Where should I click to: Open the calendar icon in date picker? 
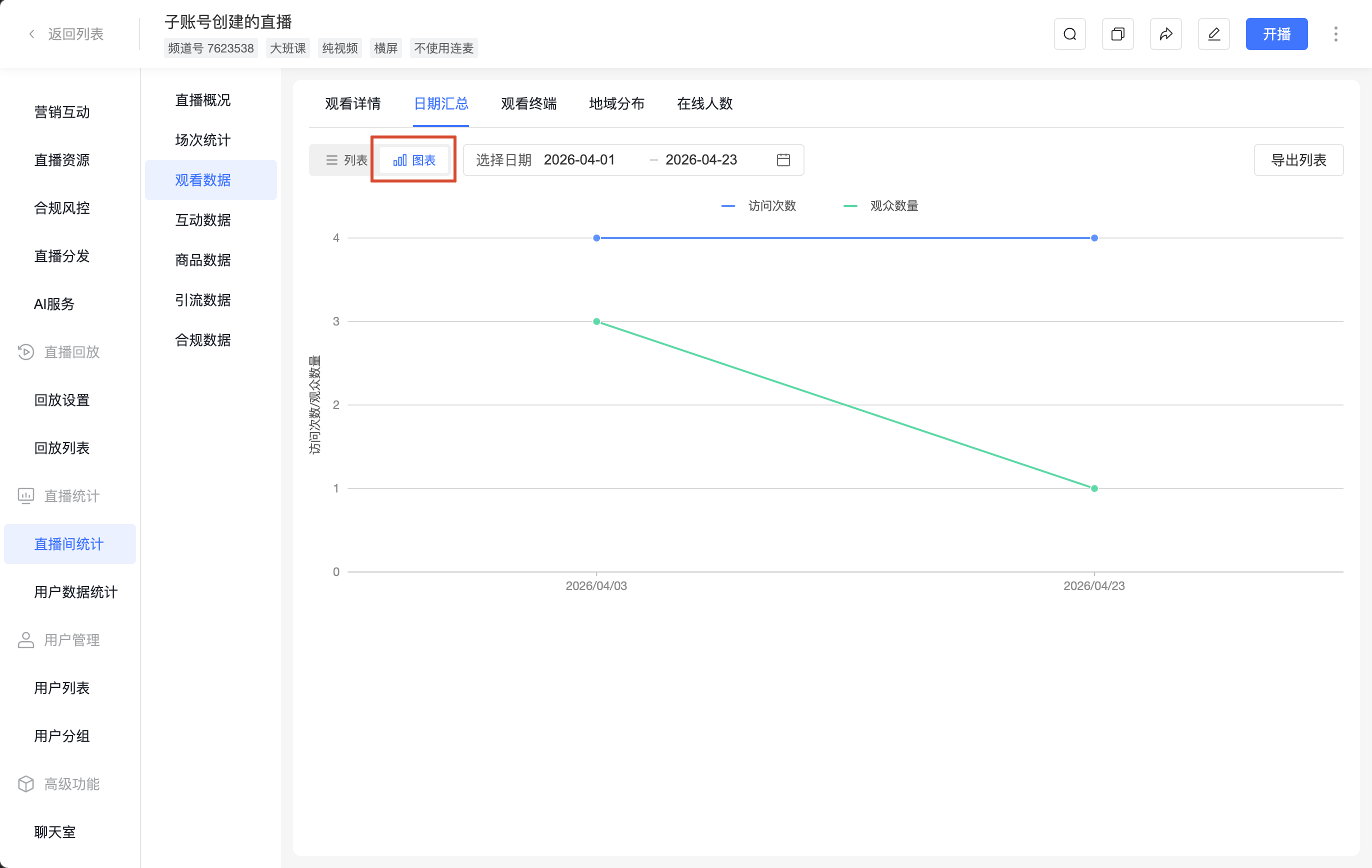[783, 160]
